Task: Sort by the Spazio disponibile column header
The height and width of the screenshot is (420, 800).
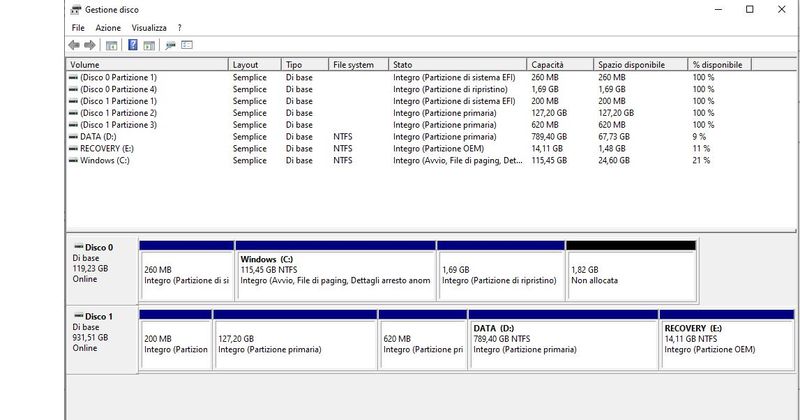Action: tap(641, 65)
